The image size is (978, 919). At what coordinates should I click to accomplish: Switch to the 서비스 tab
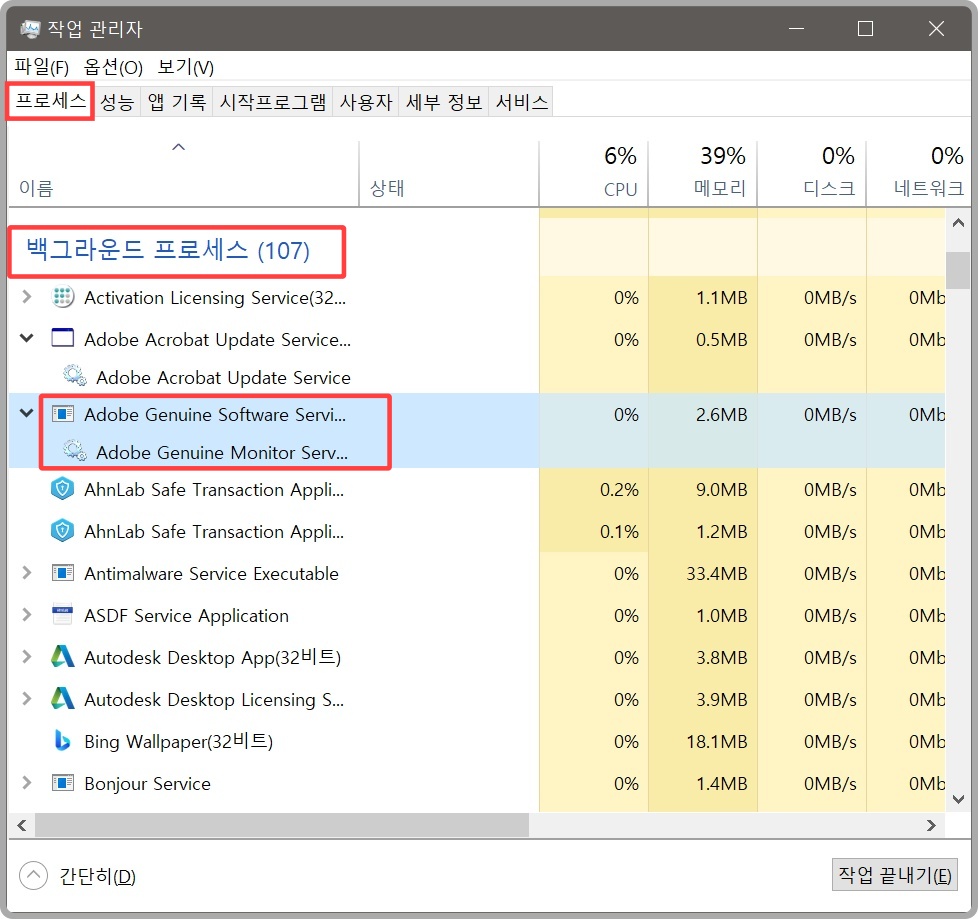[521, 102]
